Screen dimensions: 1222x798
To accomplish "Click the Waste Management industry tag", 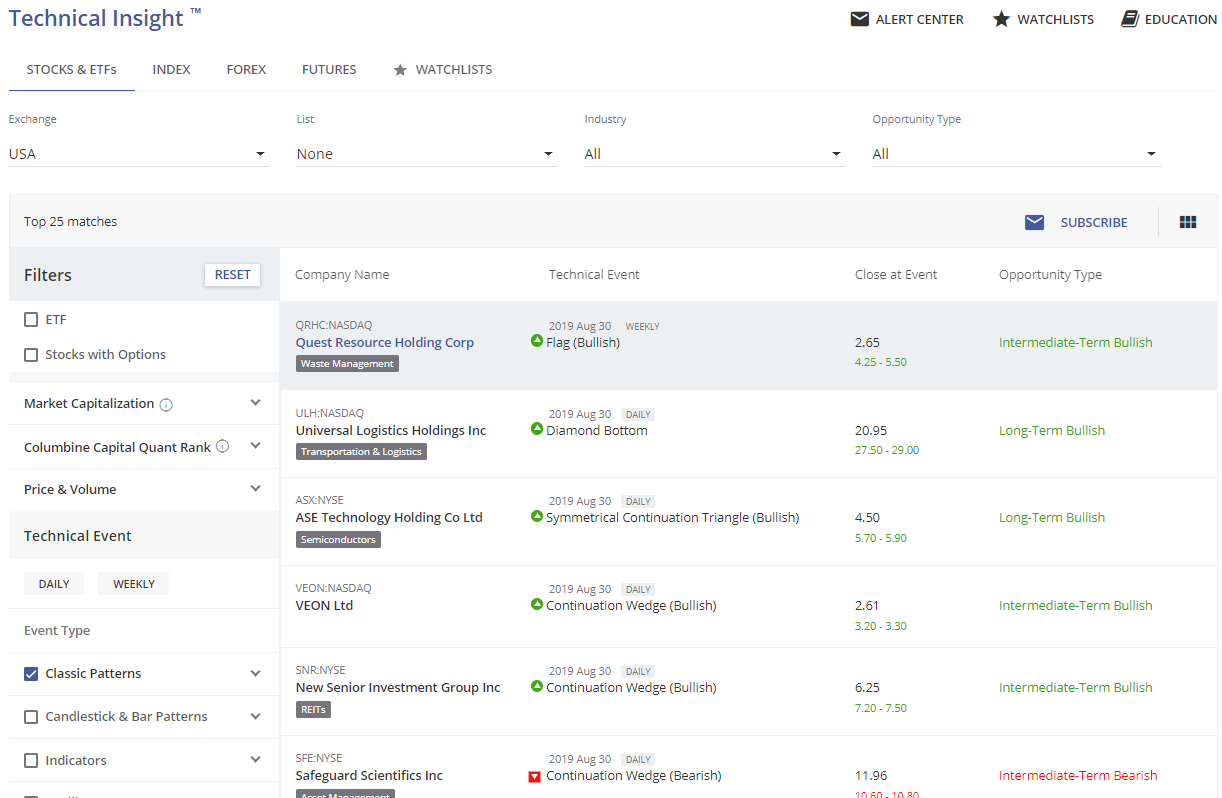I will pyautogui.click(x=347, y=364).
